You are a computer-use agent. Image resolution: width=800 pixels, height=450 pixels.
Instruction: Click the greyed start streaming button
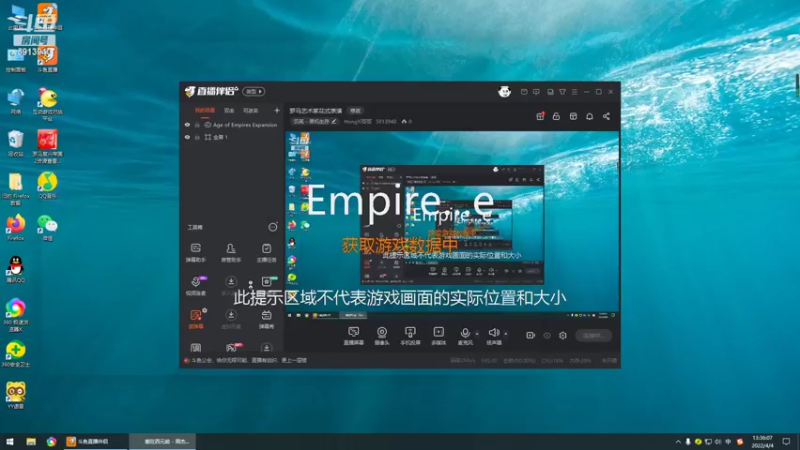tap(593, 335)
